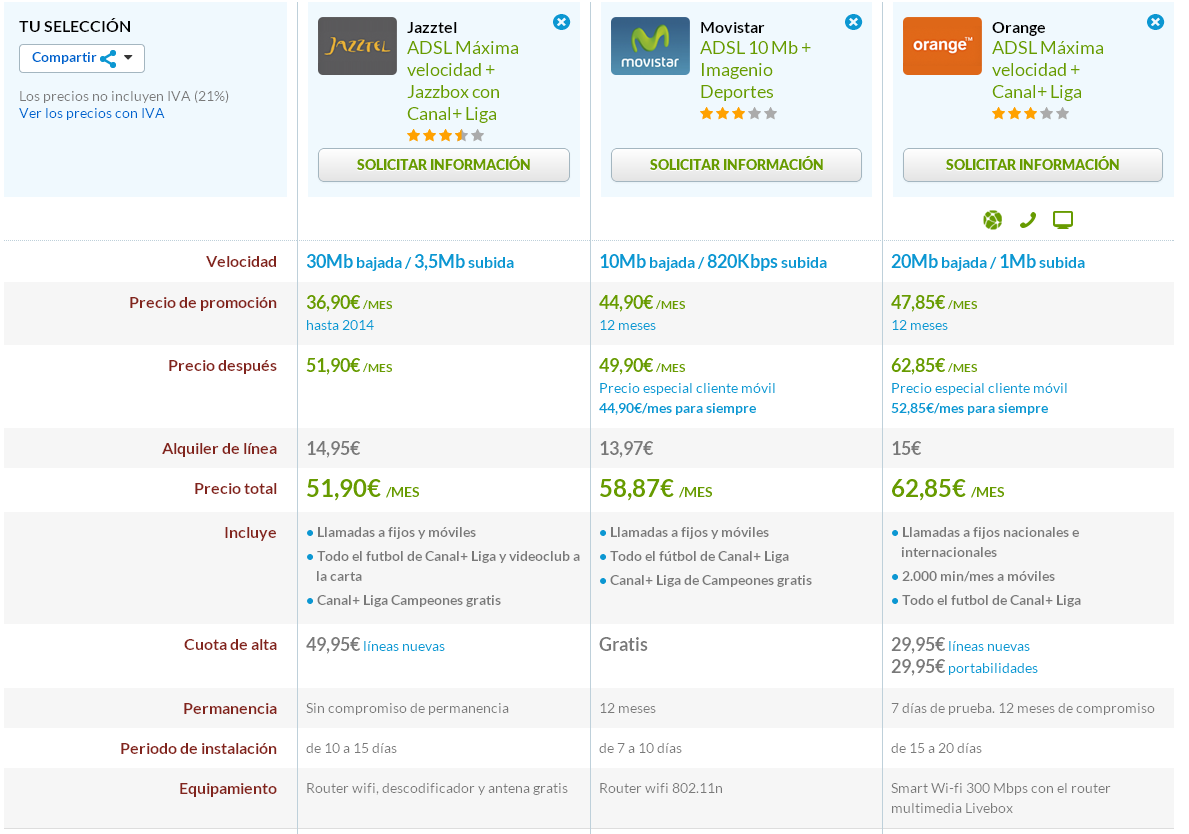Screen dimensions: 1189x834
Task: Click the Movistar logo
Action: pyautogui.click(x=650, y=46)
